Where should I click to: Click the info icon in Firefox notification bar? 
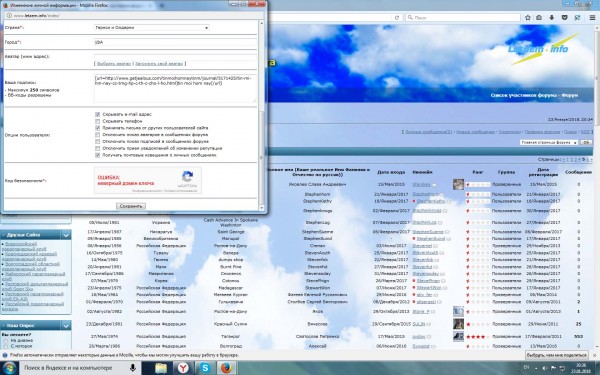click(x=5, y=355)
